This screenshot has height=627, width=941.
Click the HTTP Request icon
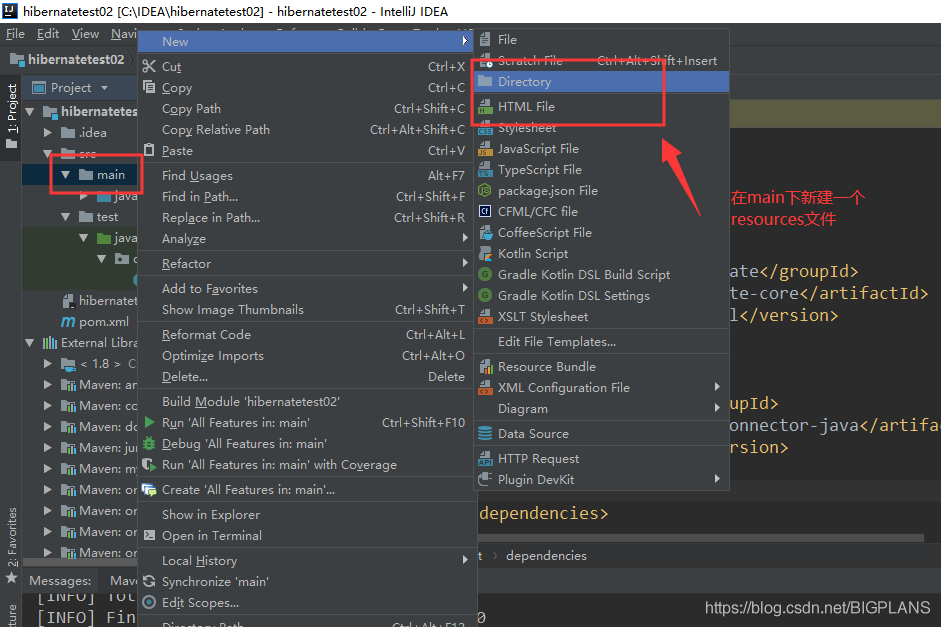click(485, 459)
